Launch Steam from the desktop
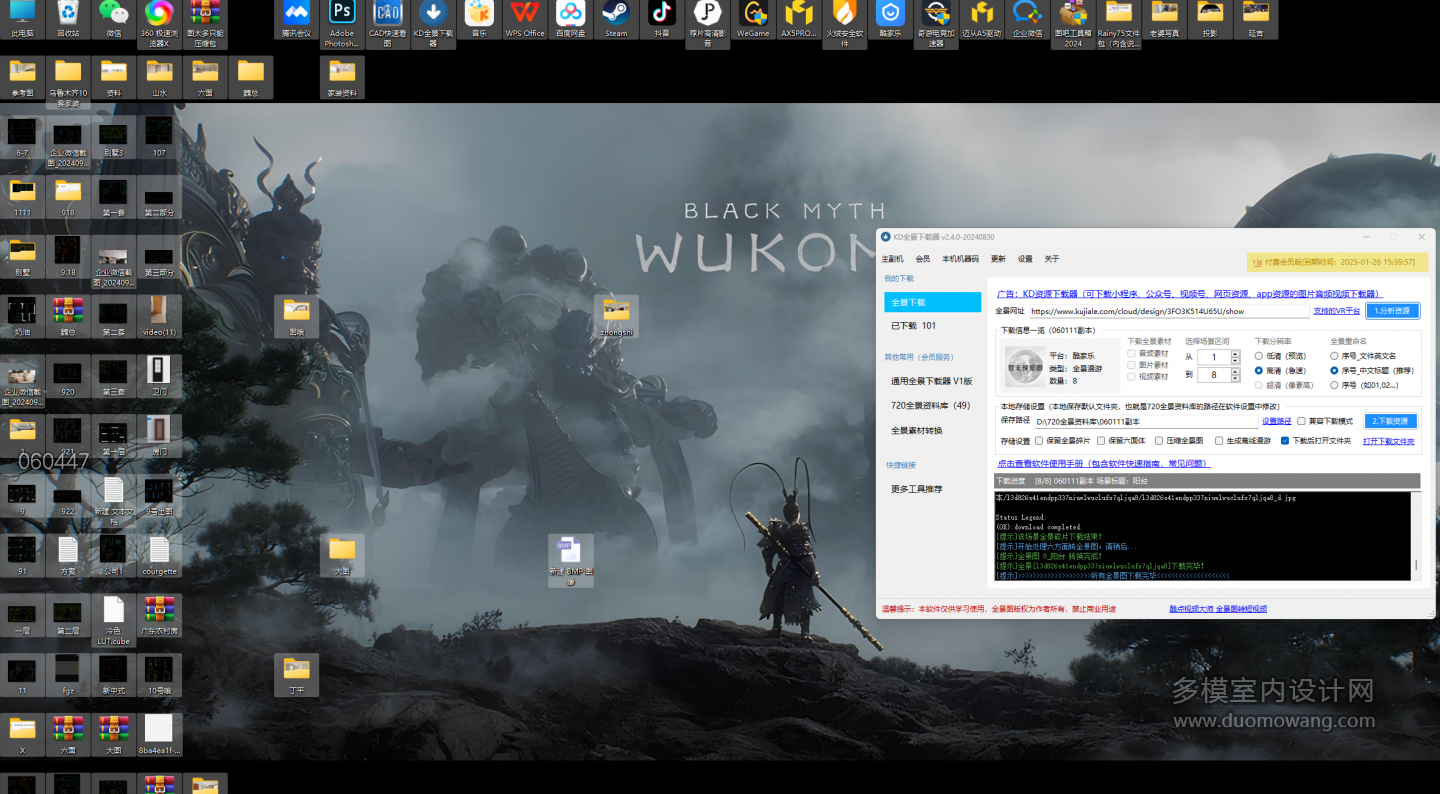The image size is (1440, 794). pos(615,14)
